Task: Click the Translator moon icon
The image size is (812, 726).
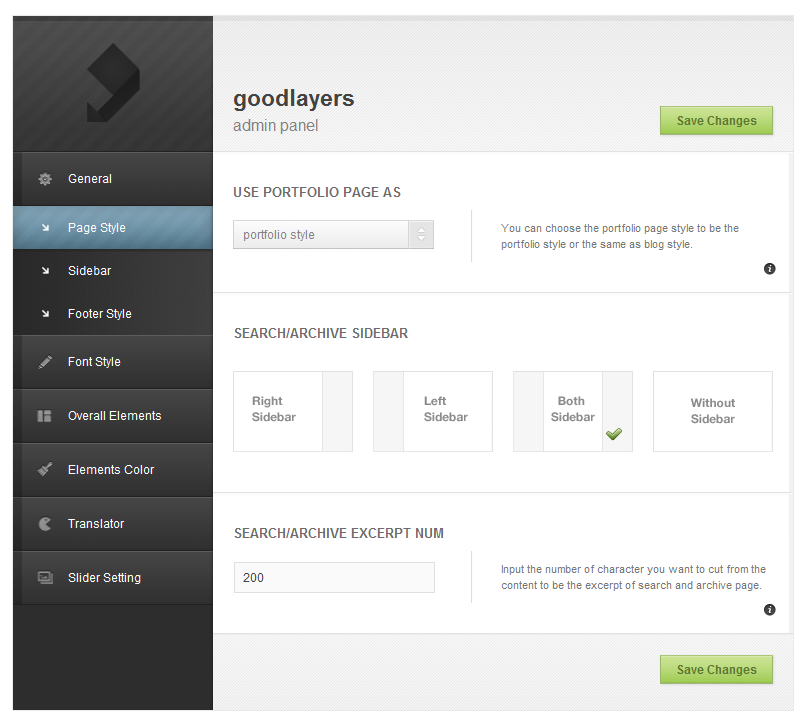Action: pyautogui.click(x=44, y=524)
